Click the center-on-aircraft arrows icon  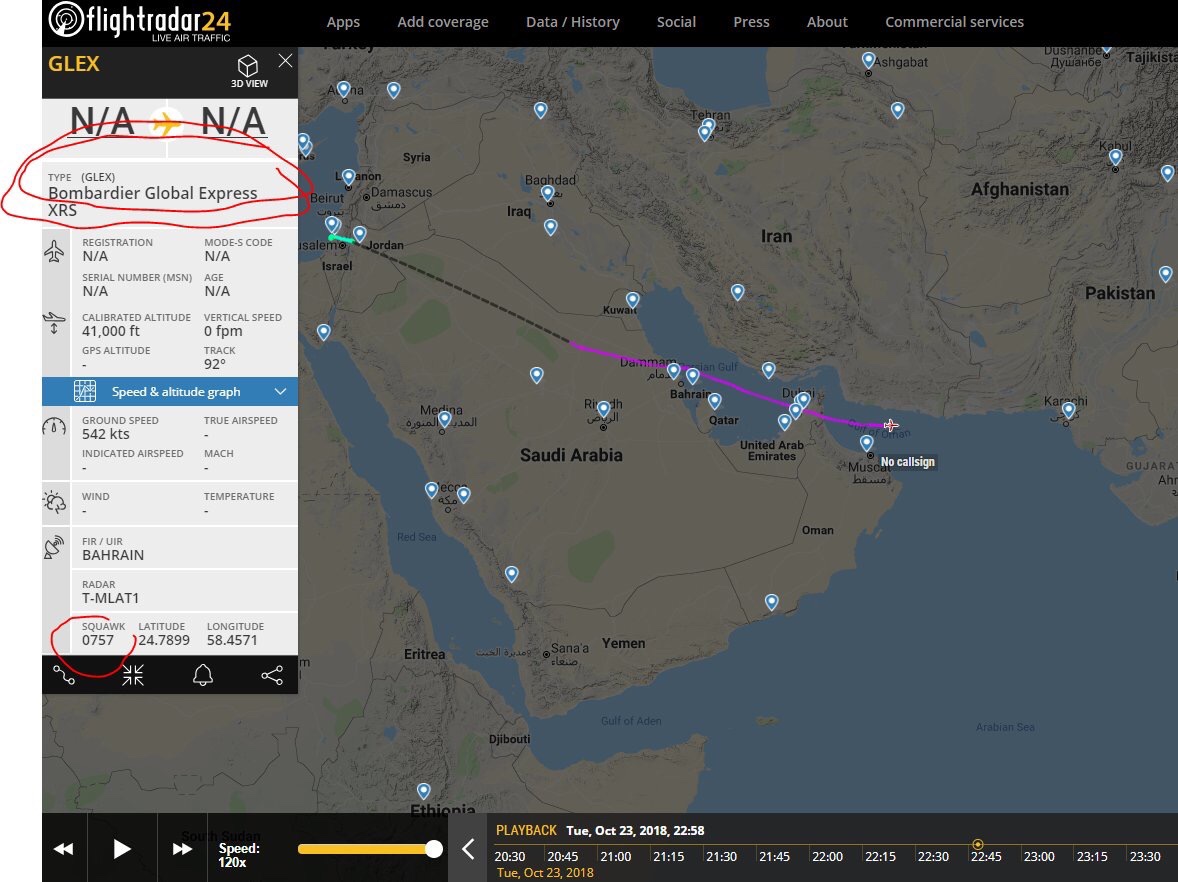click(x=133, y=675)
